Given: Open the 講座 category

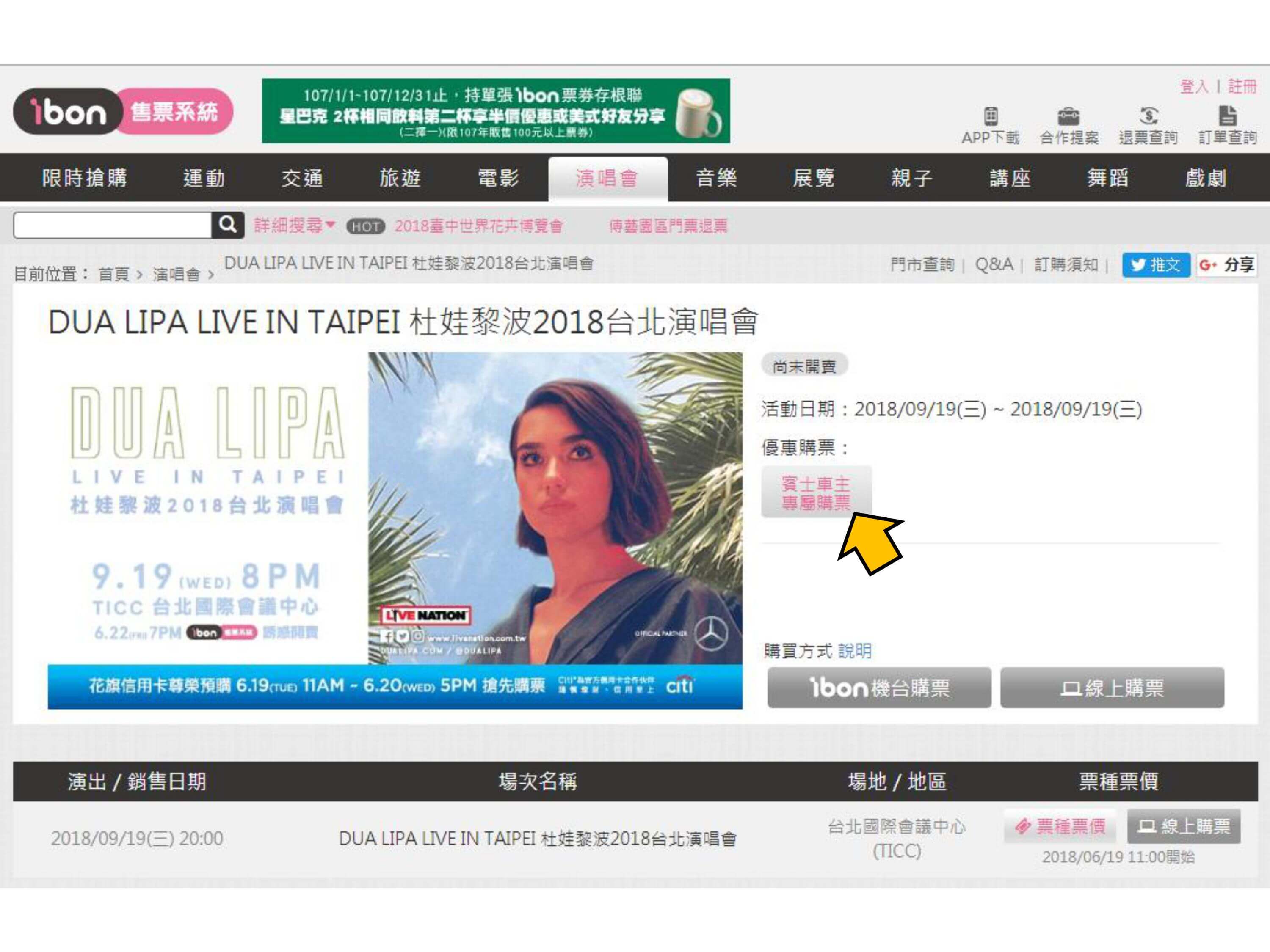Looking at the screenshot, I should (1010, 178).
